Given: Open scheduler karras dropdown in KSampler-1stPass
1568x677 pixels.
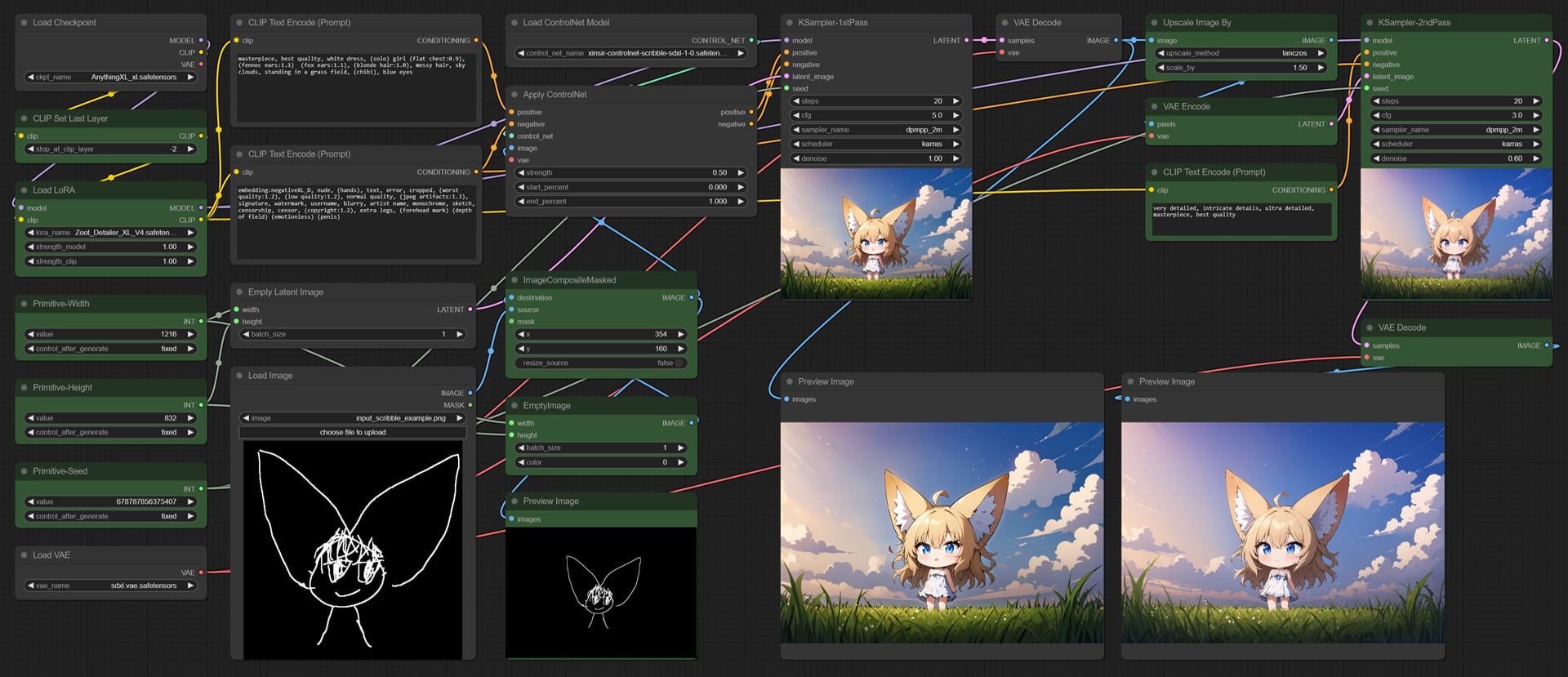Looking at the screenshot, I should [876, 144].
